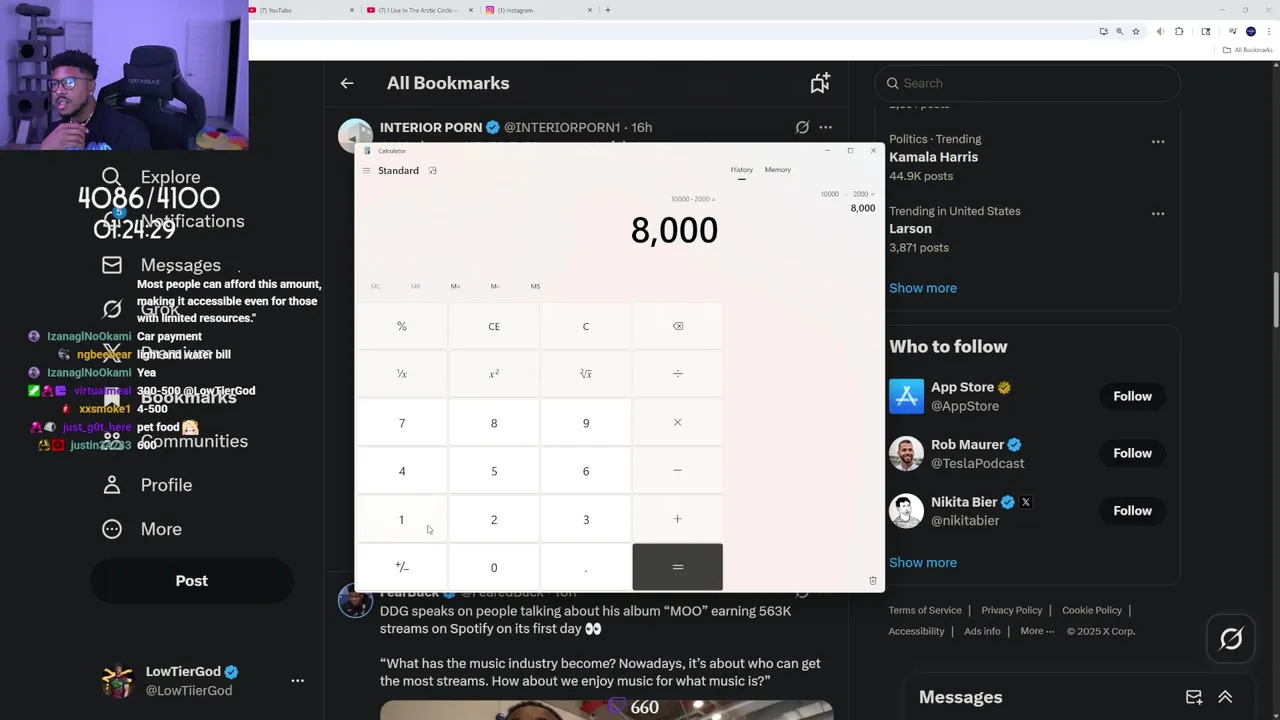Click the equals button on calculator

pos(678,567)
